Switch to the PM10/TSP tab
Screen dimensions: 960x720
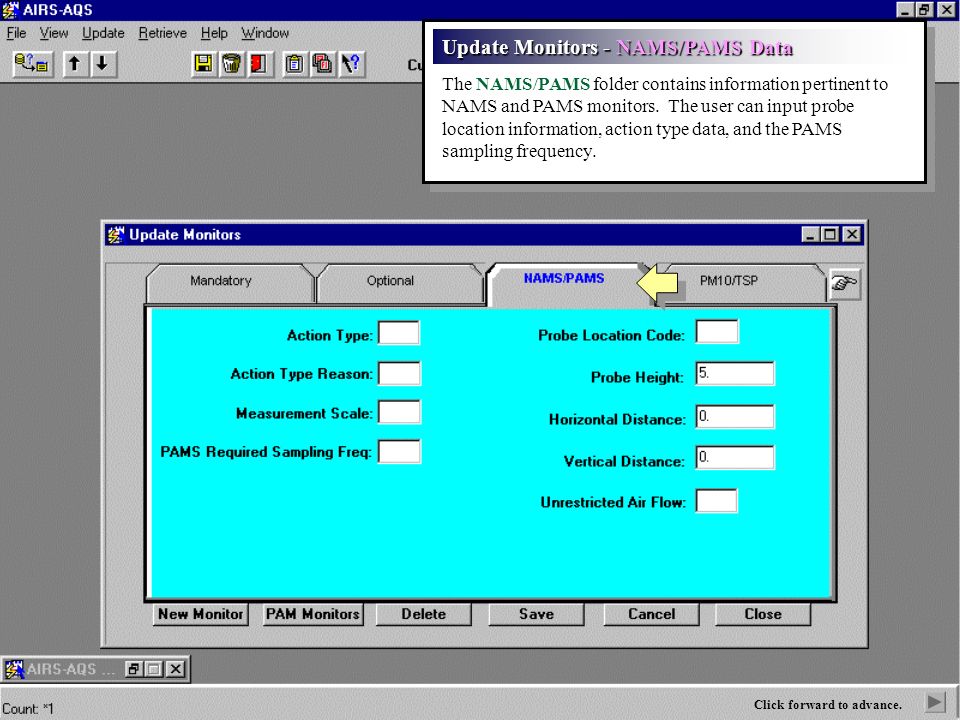coord(729,281)
